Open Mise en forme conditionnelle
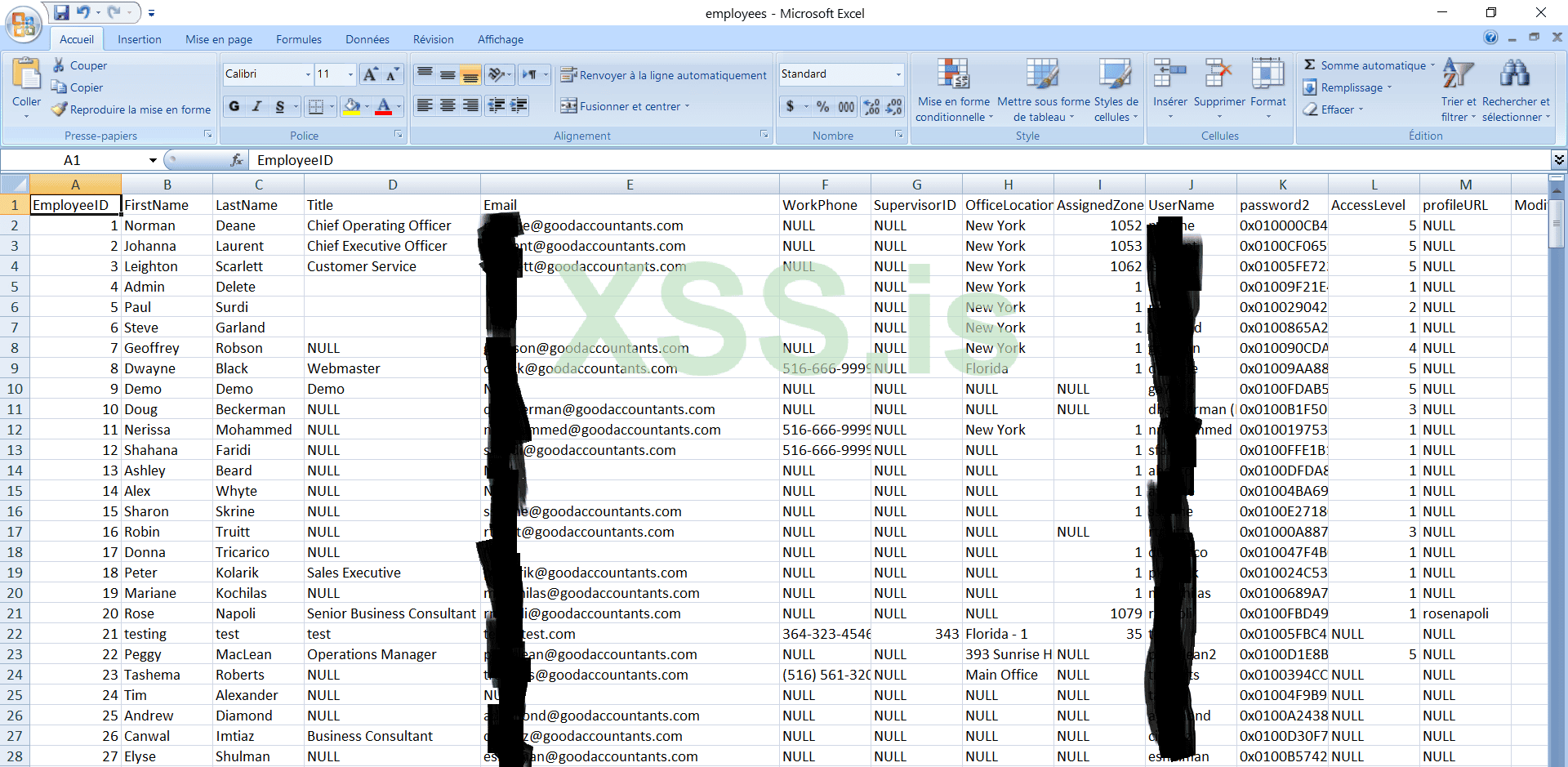The image size is (1568, 767). tap(953, 90)
